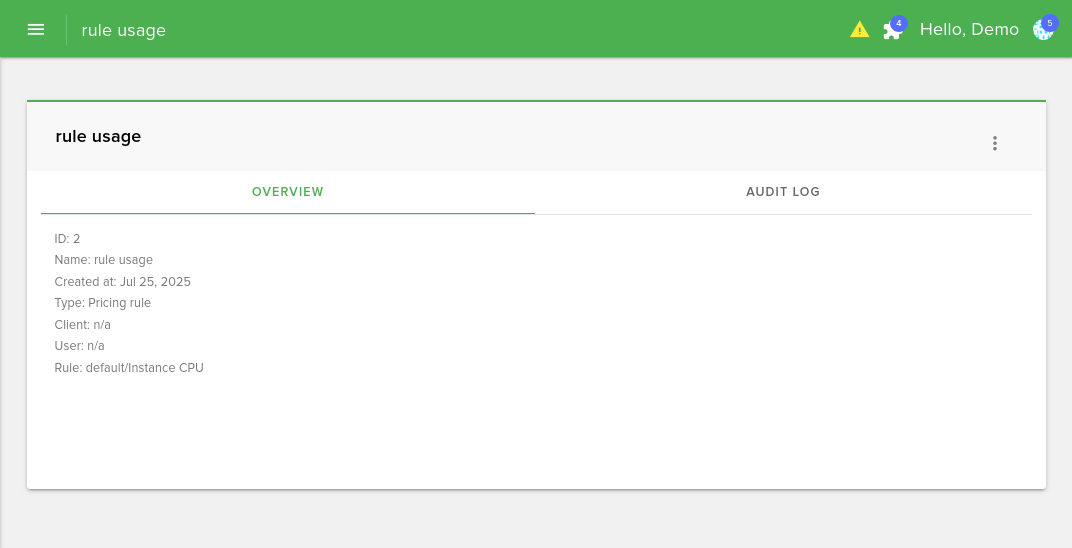Switch to the Audit Log tab
The width and height of the screenshot is (1072, 548).
[x=783, y=192]
